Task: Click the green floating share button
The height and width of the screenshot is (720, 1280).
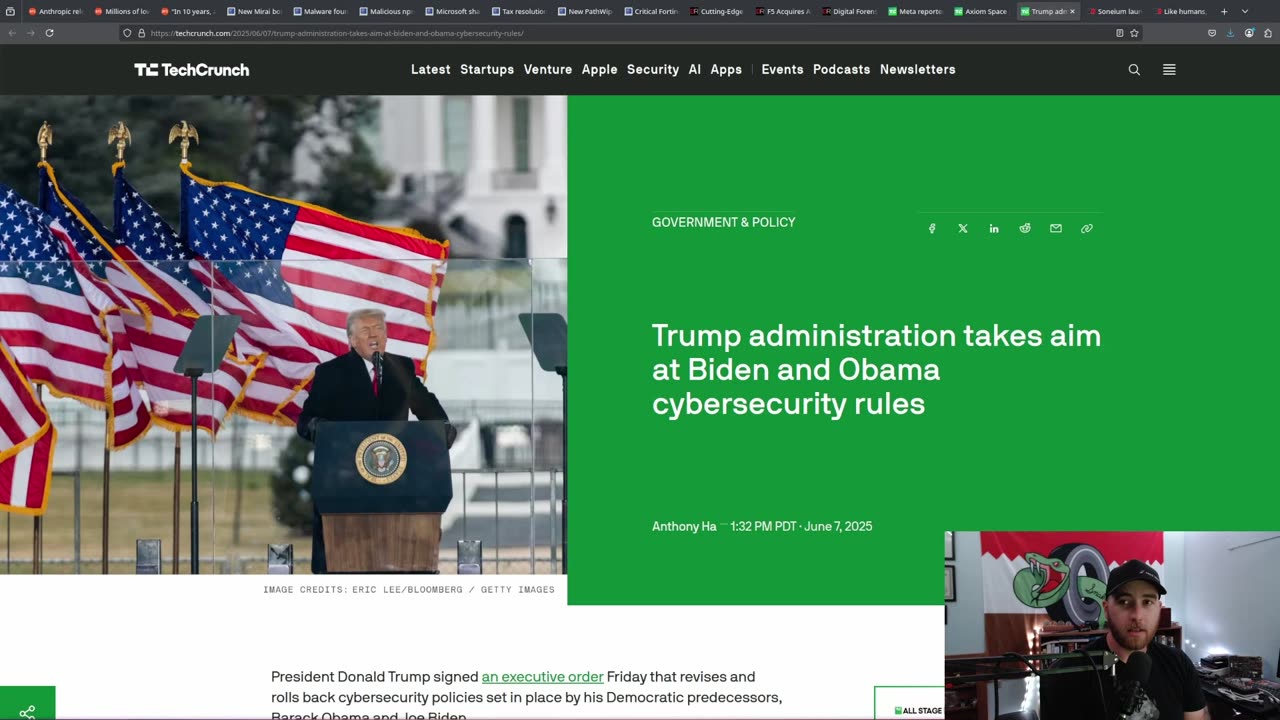Action: click(x=27, y=704)
